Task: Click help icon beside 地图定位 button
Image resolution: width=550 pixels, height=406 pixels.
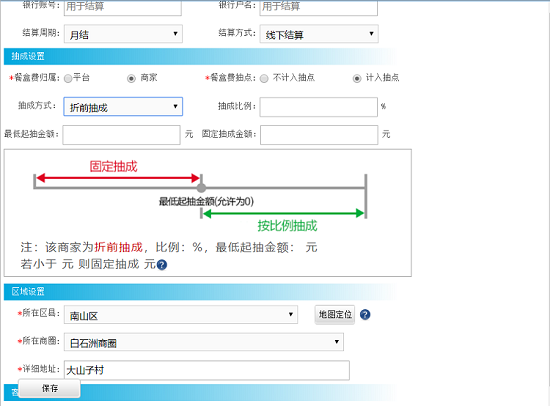Action: (x=365, y=314)
